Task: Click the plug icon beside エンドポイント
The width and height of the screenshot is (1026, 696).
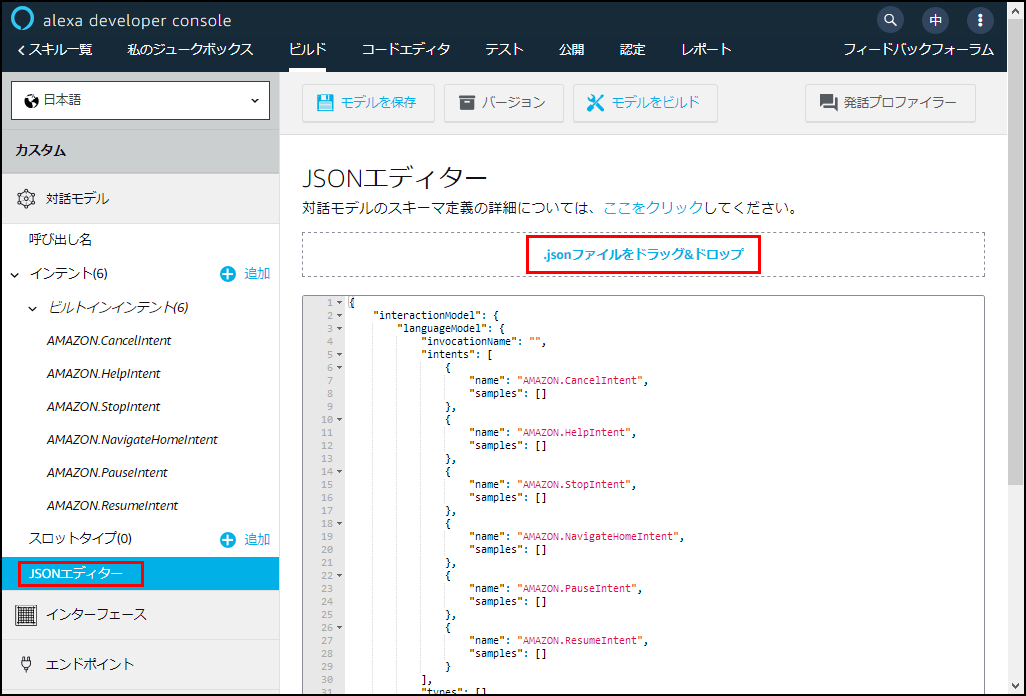Action: (x=26, y=665)
